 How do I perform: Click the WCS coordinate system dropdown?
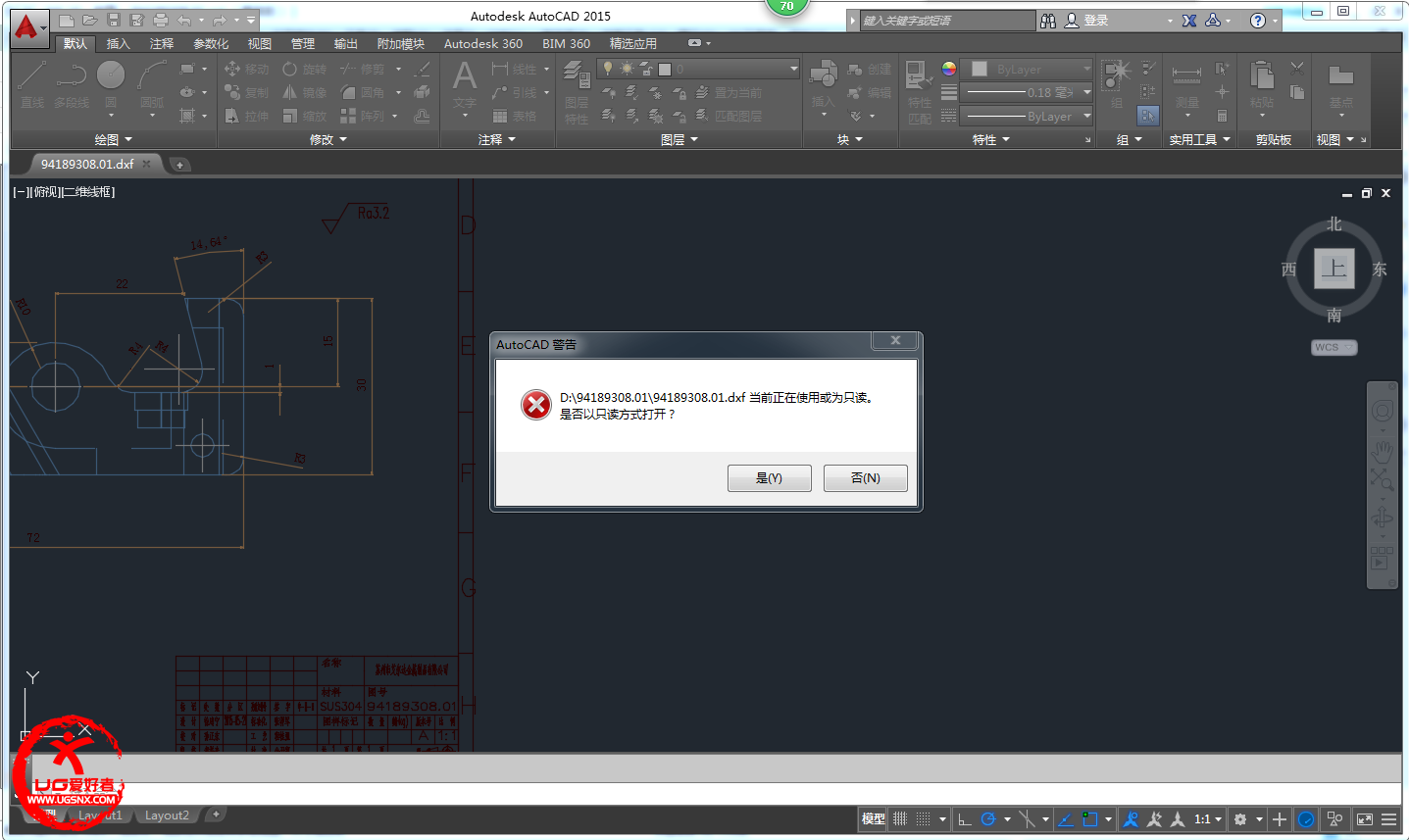[1334, 347]
